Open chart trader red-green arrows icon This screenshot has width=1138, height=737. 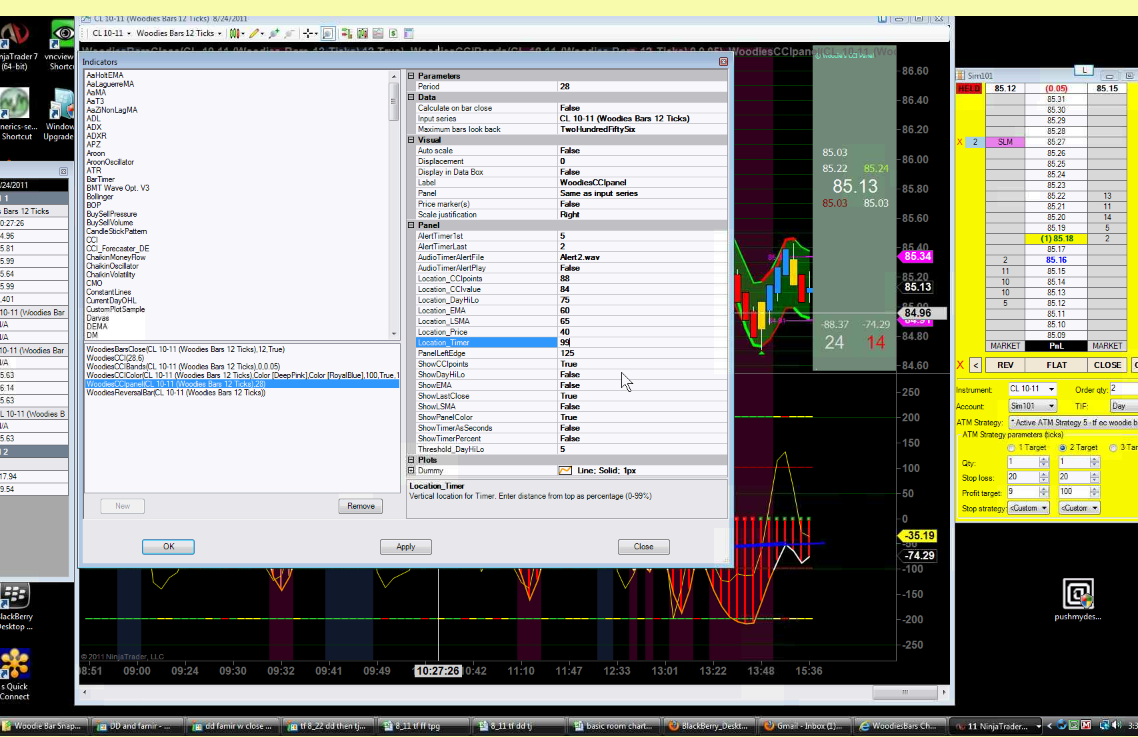point(346,33)
